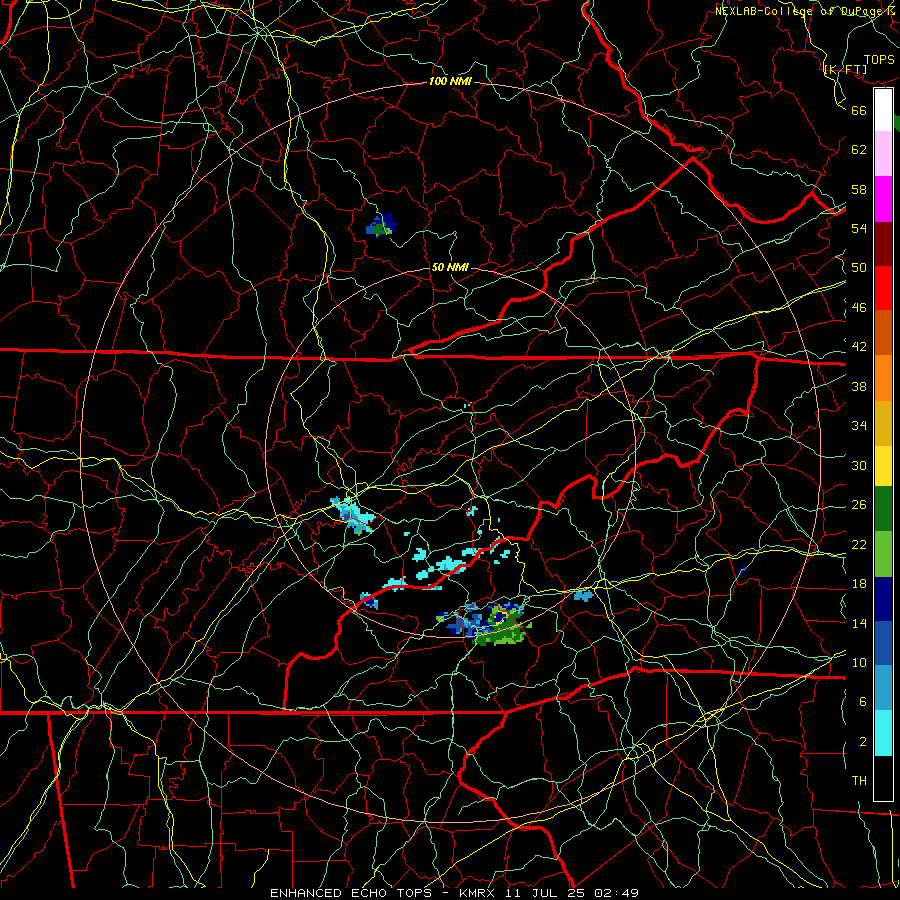900x900 pixels.
Task: Select the 2 legend value
Action: (862, 742)
